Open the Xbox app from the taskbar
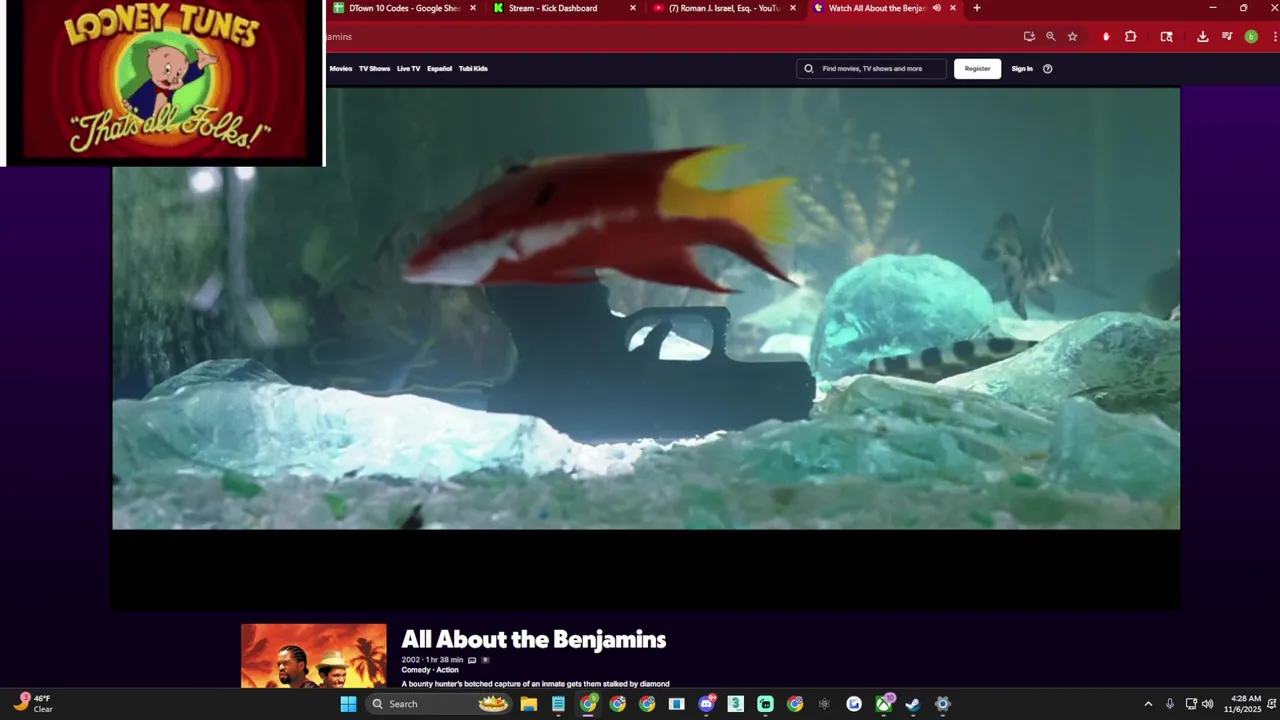 tap(883, 704)
